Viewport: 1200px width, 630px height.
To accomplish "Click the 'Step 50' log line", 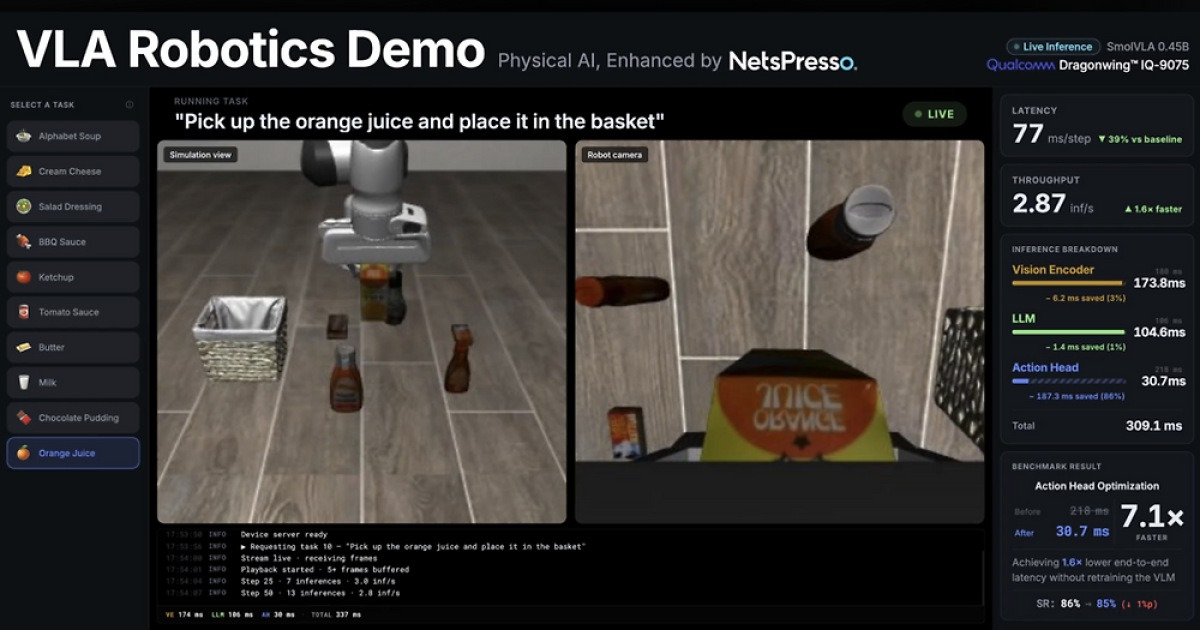I will pyautogui.click(x=320, y=593).
